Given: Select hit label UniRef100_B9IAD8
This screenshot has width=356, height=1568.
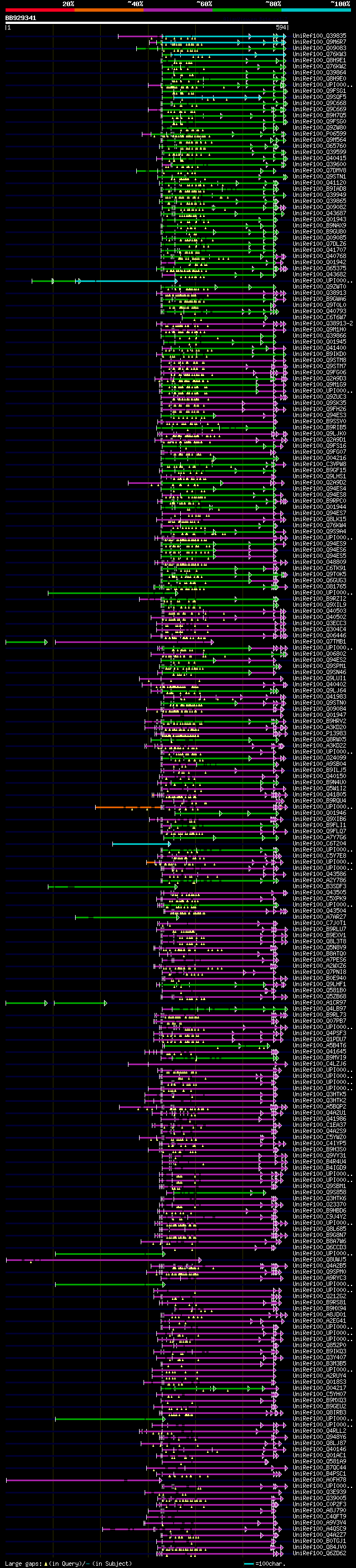Looking at the screenshot, I should click(x=319, y=189).
